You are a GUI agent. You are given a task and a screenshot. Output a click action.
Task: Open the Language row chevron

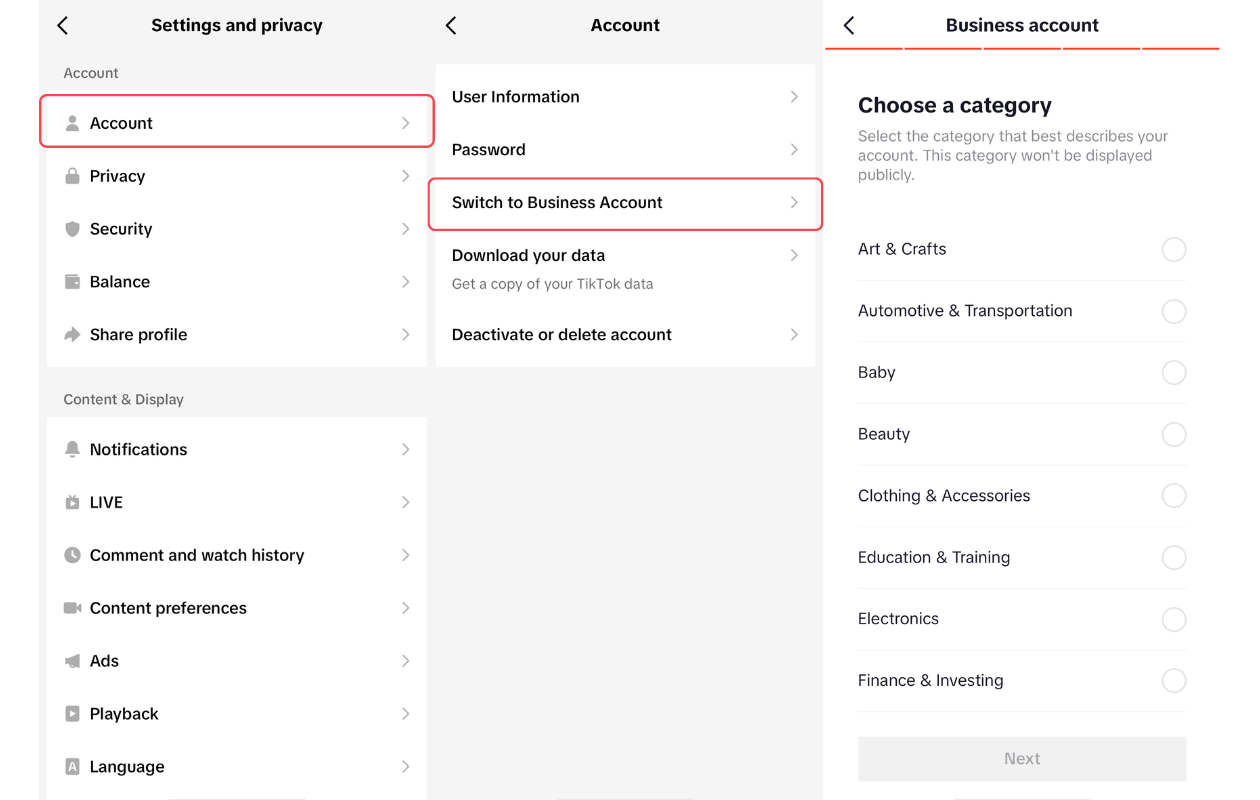coord(406,767)
